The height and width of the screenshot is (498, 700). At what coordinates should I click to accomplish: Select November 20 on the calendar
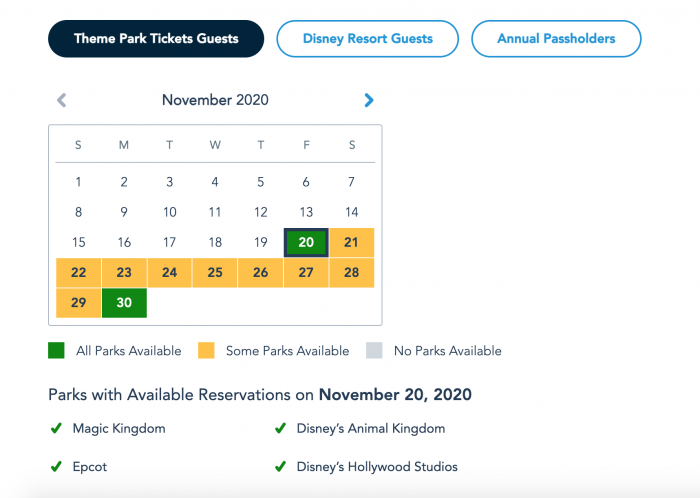point(306,242)
